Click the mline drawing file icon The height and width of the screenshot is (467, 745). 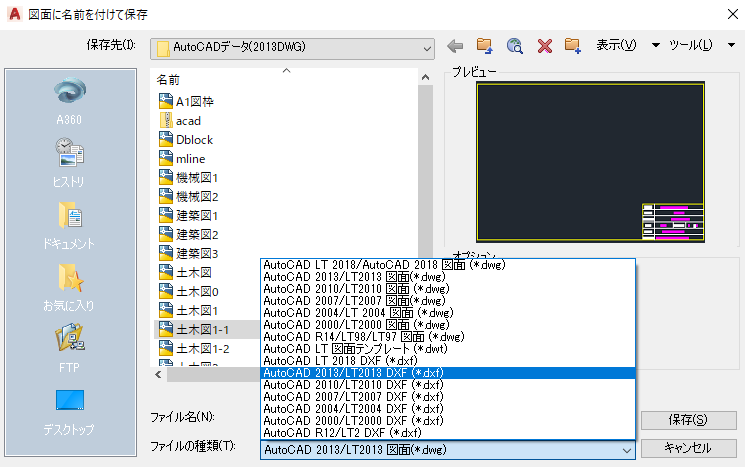(x=165, y=158)
